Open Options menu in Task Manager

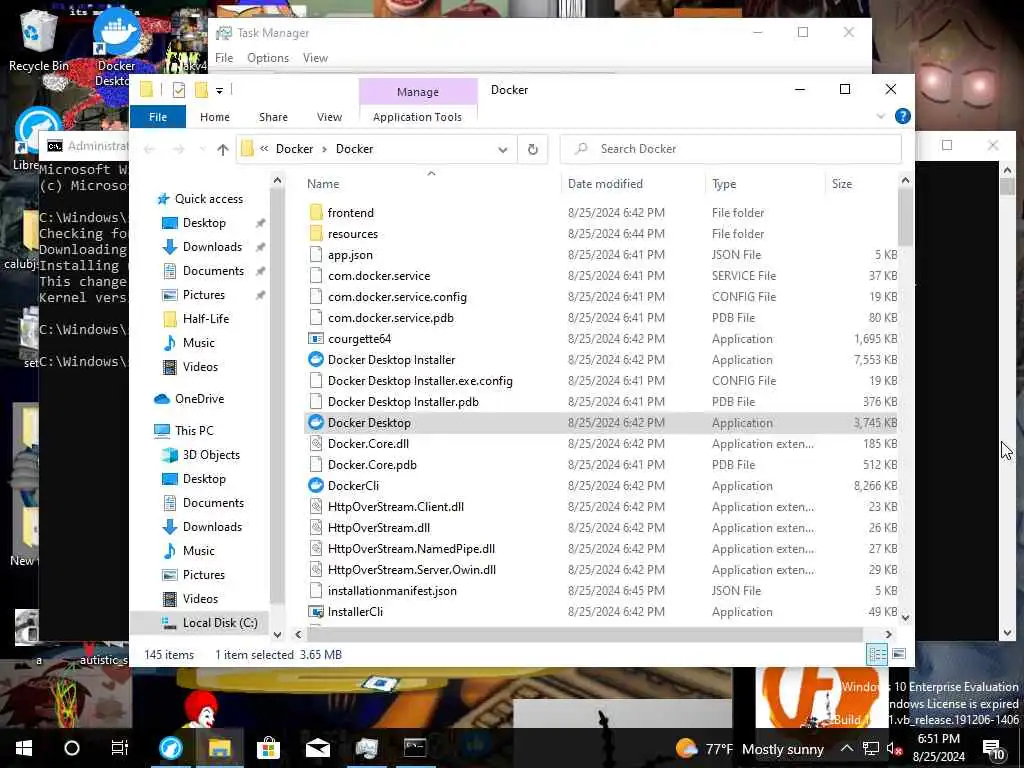(268, 58)
